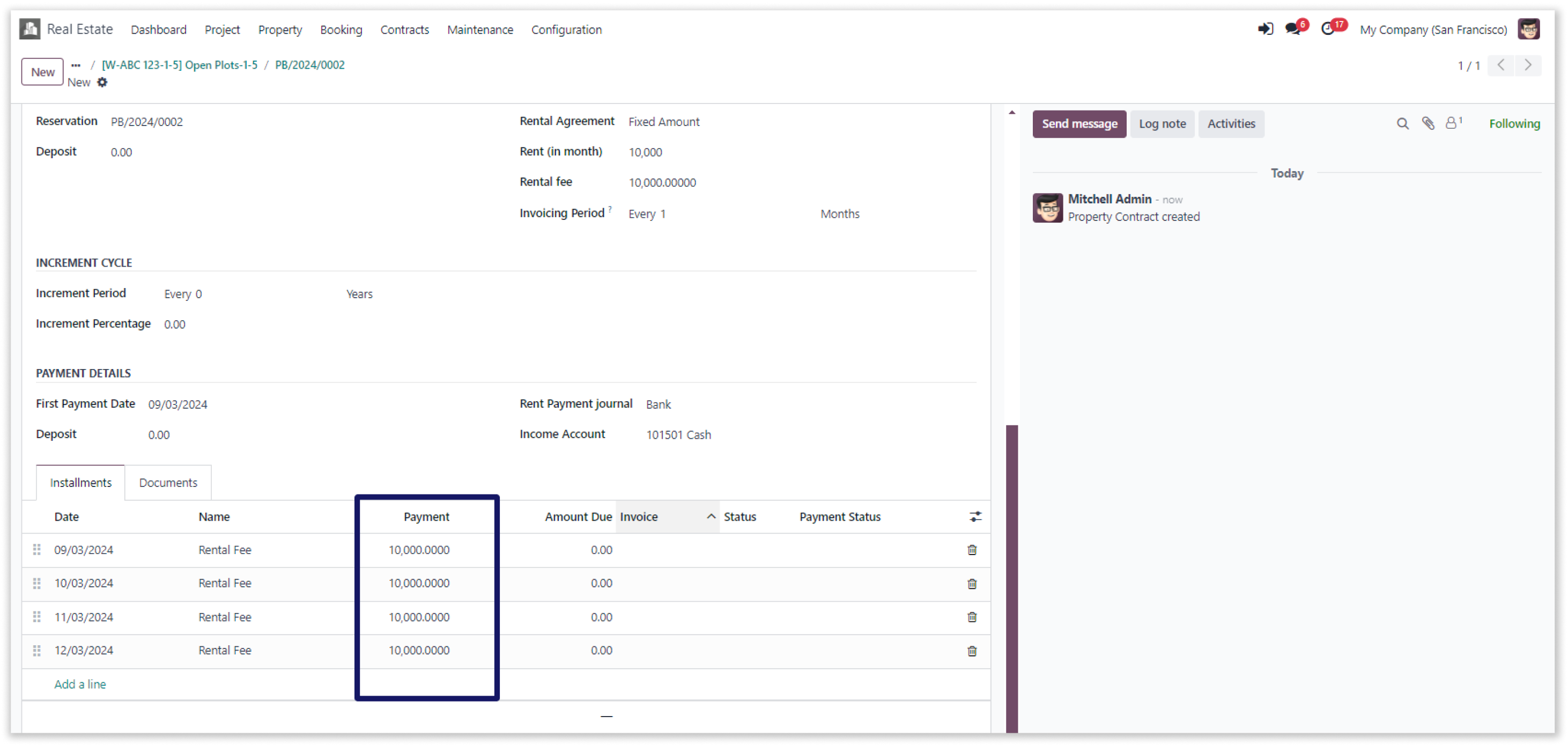Open the Configuration menu

coord(566,29)
